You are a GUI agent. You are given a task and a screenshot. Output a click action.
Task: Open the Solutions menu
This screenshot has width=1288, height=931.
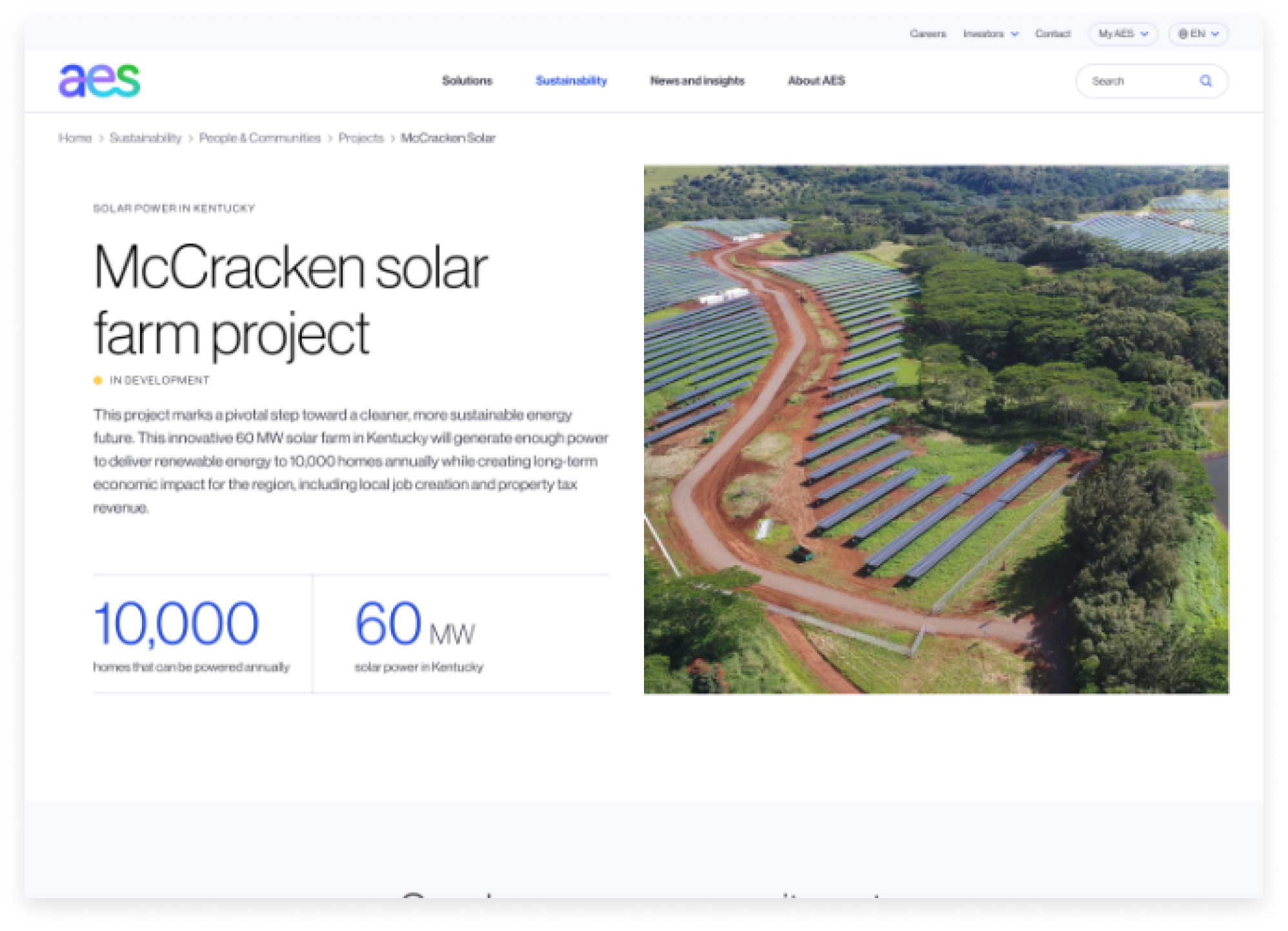tap(467, 81)
